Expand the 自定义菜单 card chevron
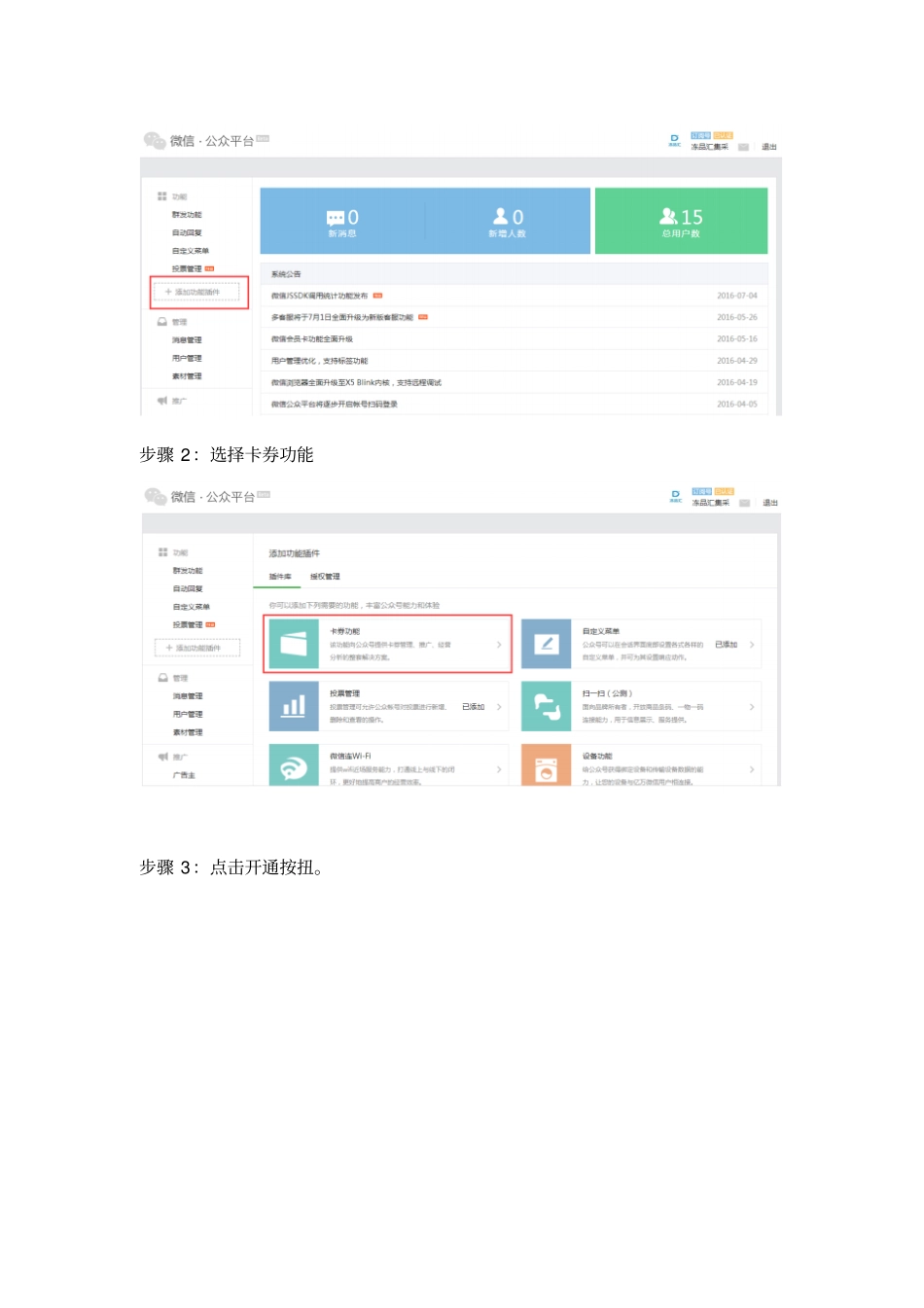The width and height of the screenshot is (924, 1308). tap(752, 645)
